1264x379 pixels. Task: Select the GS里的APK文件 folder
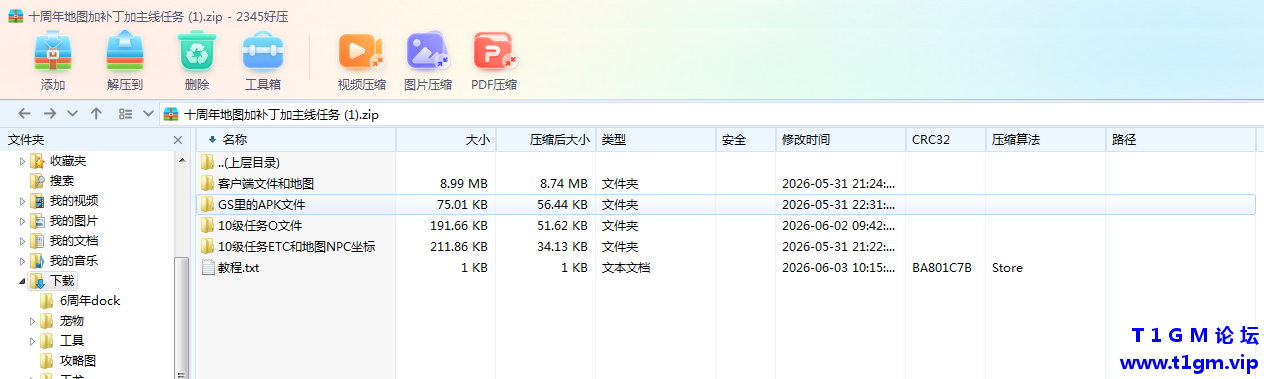tap(726, 204)
